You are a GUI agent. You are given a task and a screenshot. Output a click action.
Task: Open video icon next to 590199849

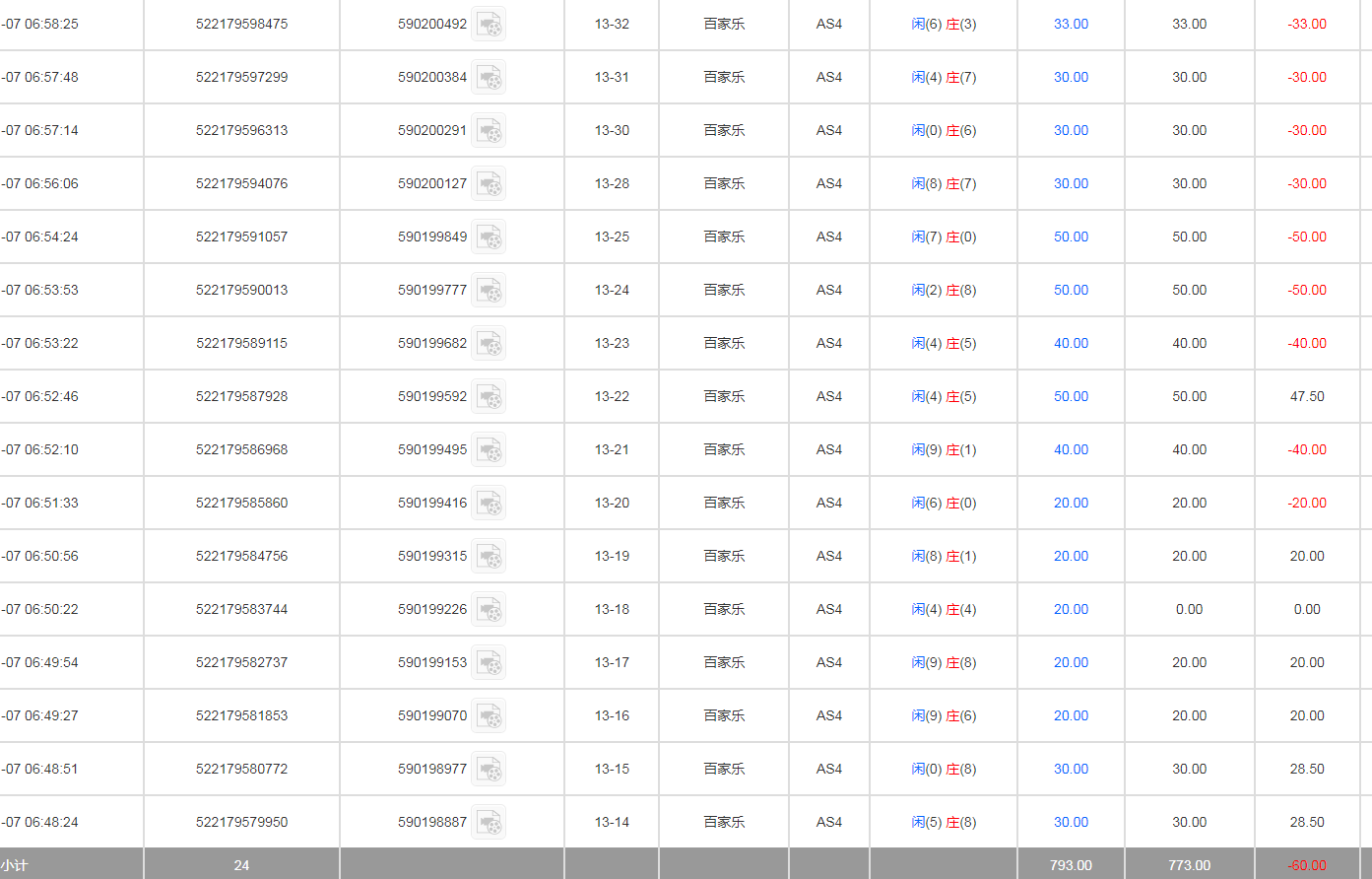click(489, 237)
